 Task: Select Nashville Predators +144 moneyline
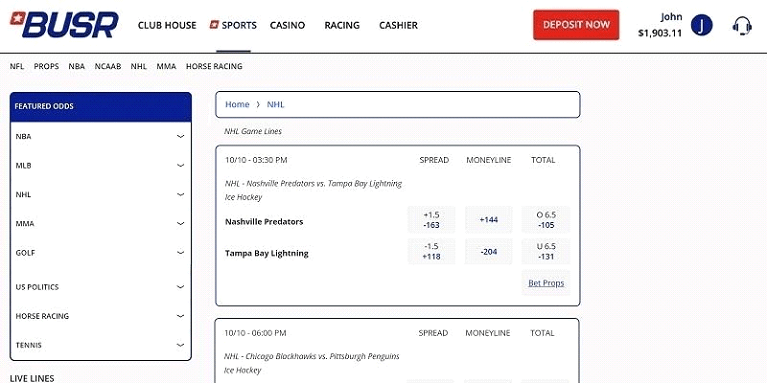pos(489,220)
